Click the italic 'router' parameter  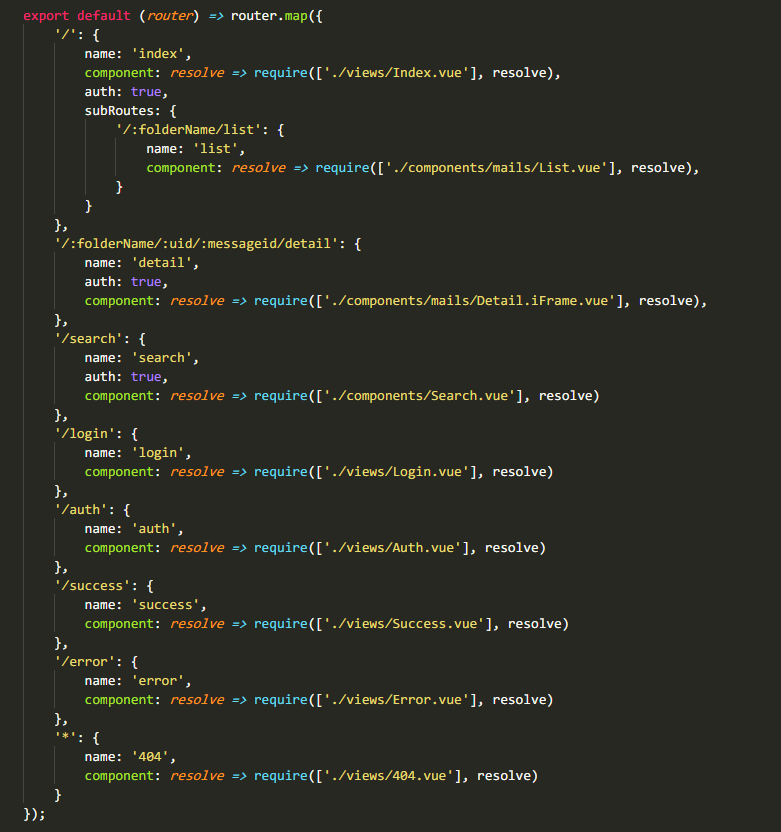[x=169, y=16]
